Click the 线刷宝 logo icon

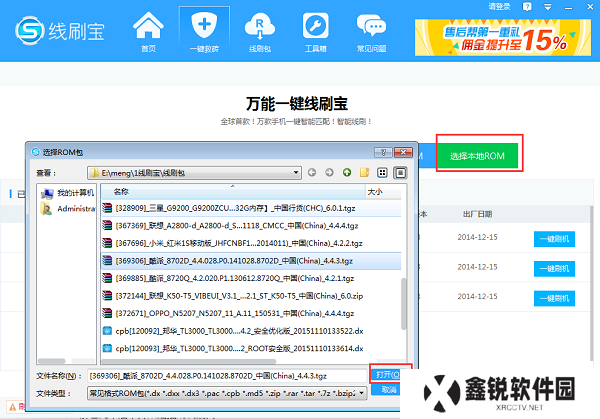tap(29, 31)
